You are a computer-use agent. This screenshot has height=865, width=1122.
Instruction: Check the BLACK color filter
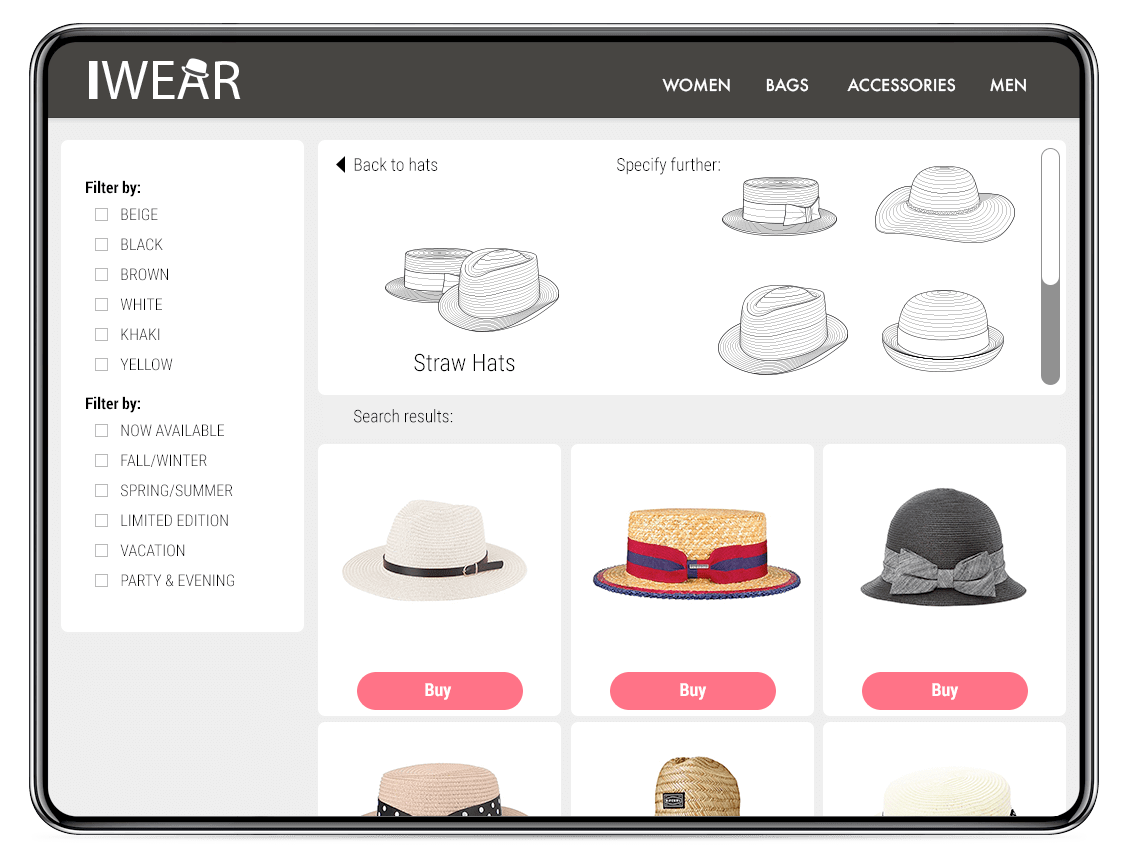point(101,245)
